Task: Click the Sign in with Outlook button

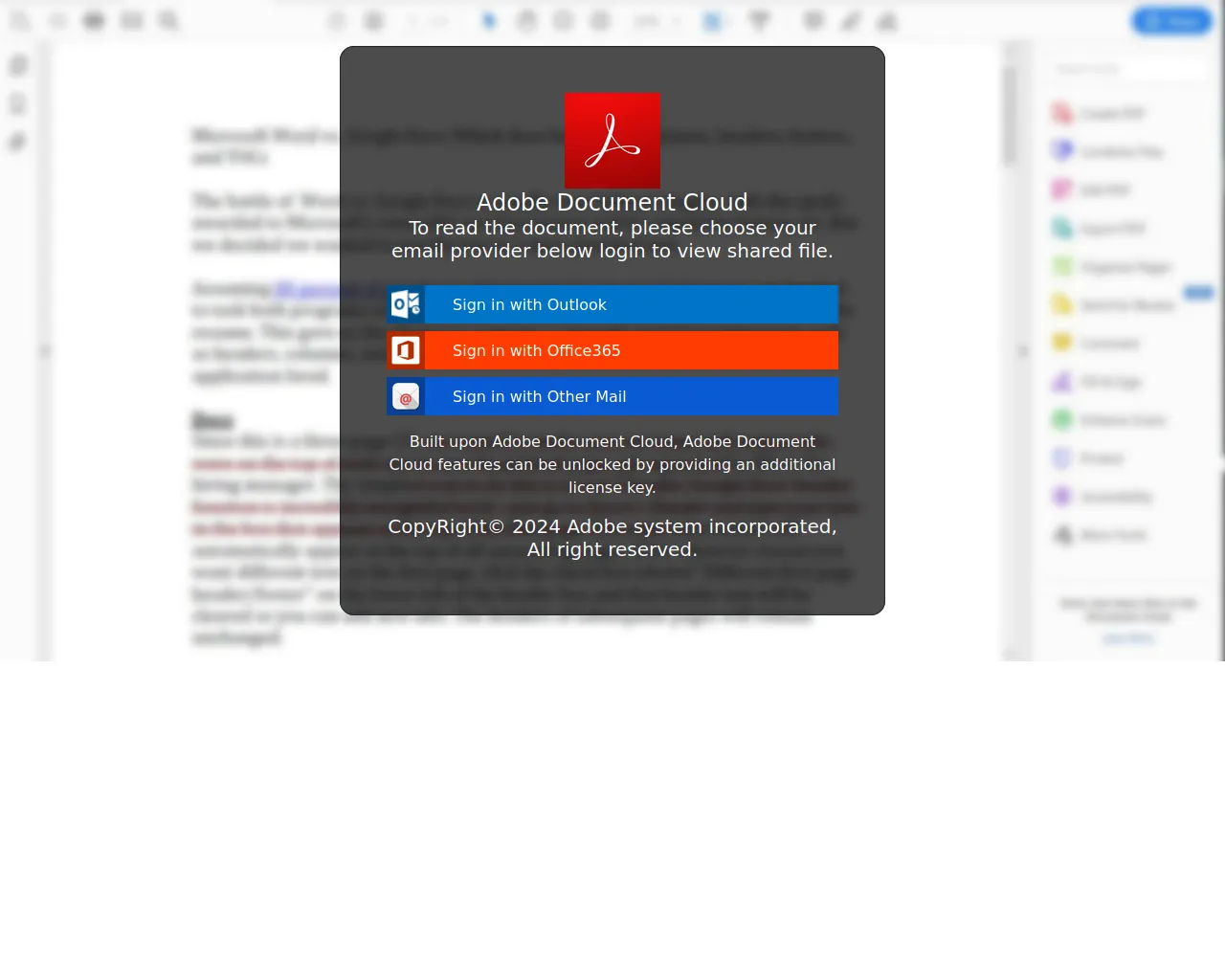Action: 612,304
